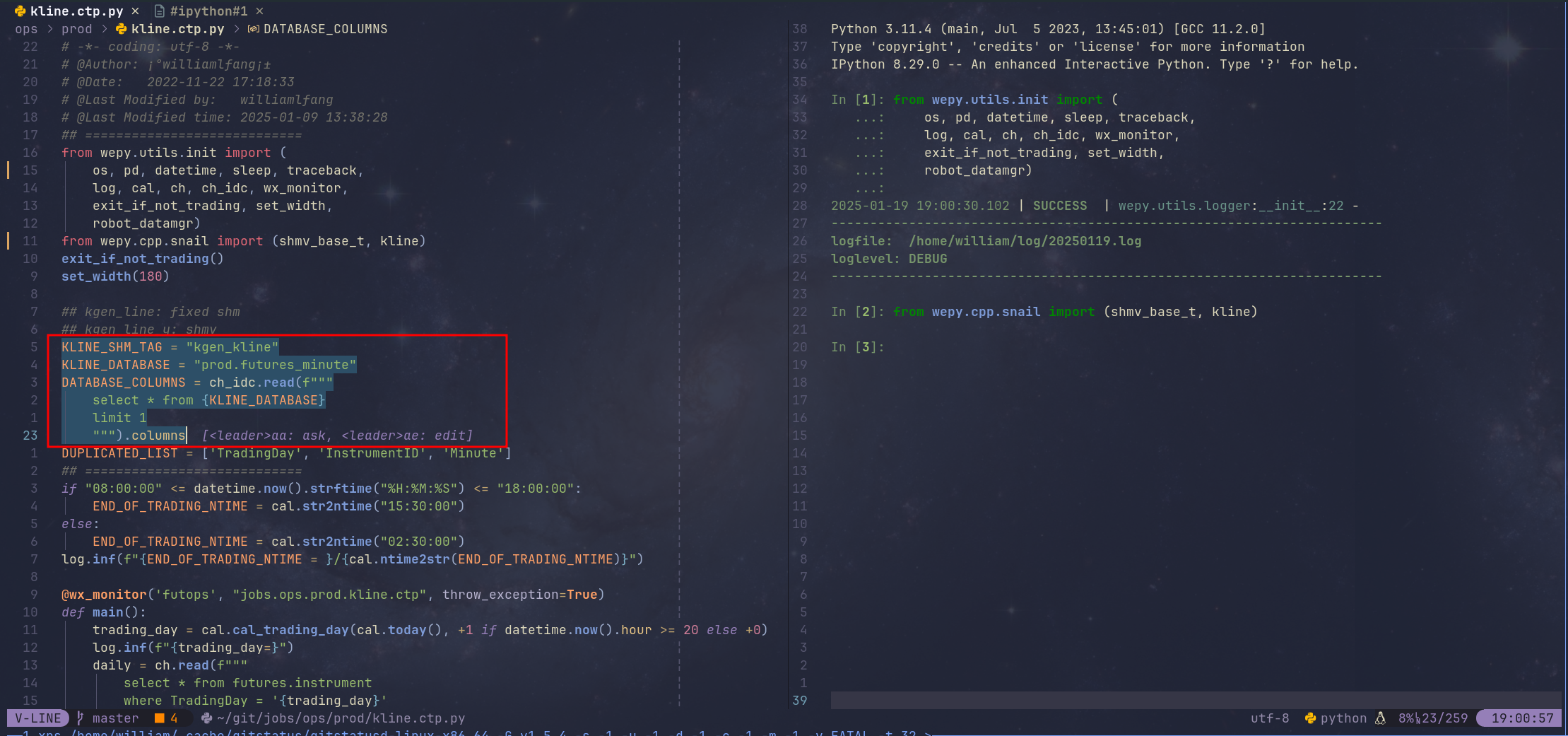Click the python filetype icon in statusline

1310,718
